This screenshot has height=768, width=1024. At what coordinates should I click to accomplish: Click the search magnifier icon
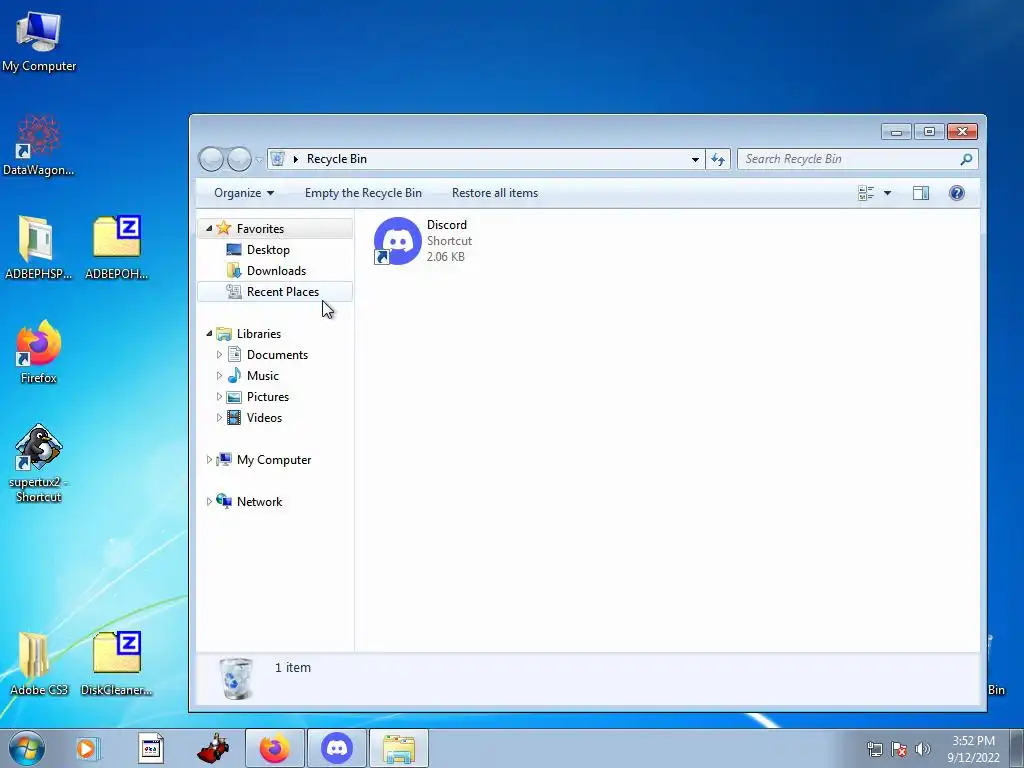pyautogui.click(x=967, y=159)
